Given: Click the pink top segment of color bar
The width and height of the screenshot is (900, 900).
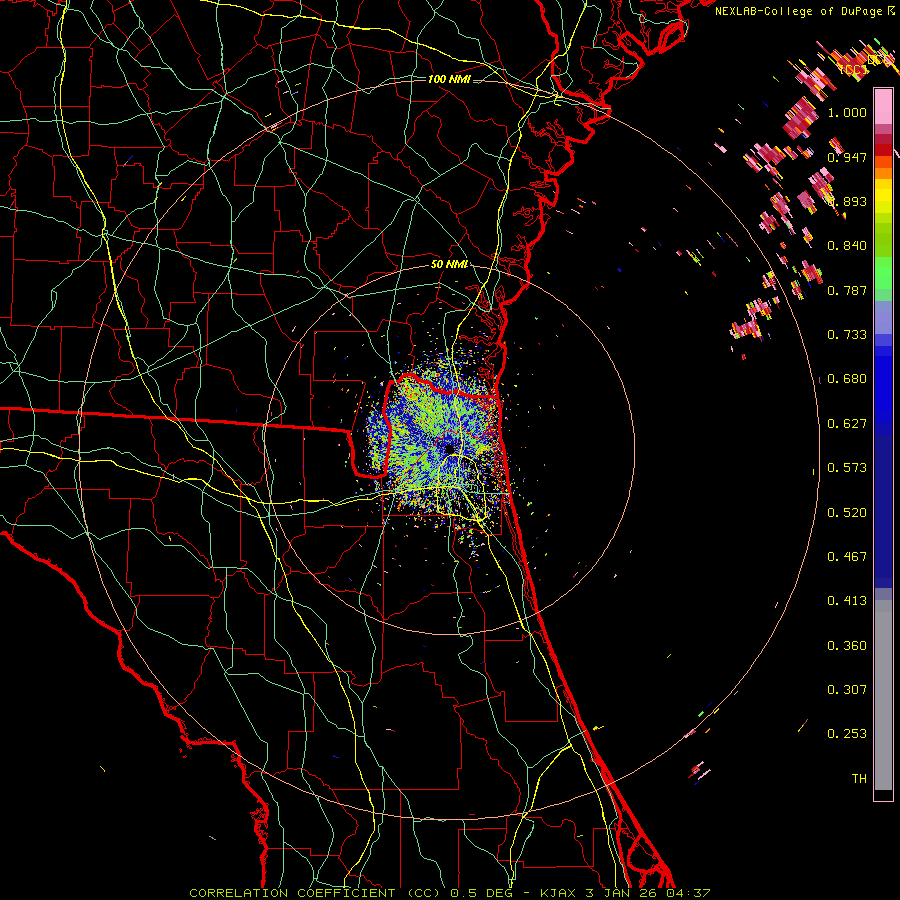Looking at the screenshot, I should click(883, 107).
